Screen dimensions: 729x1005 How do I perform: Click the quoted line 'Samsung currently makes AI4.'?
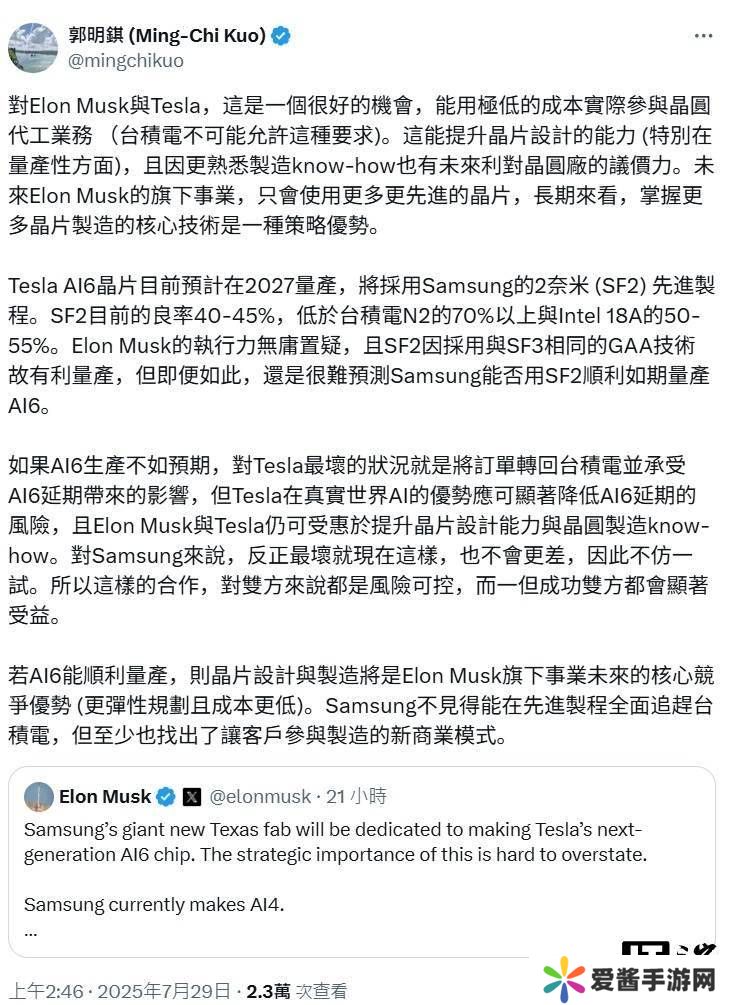pyautogui.click(x=154, y=905)
